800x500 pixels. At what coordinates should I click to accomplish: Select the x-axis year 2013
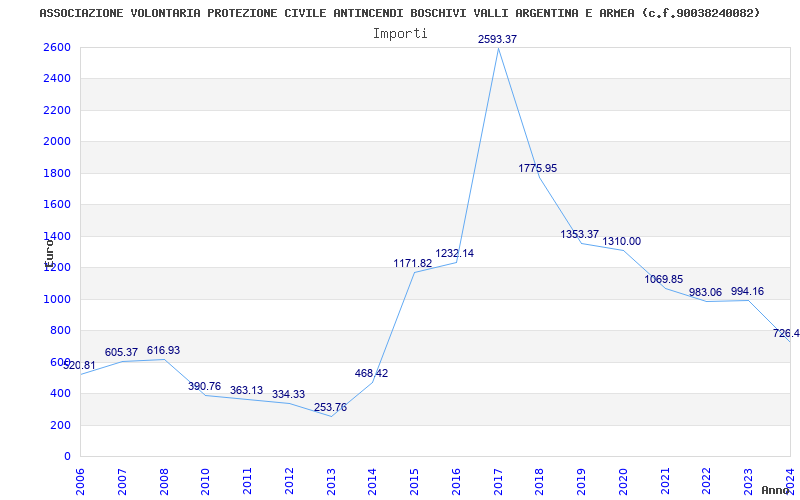point(331,481)
